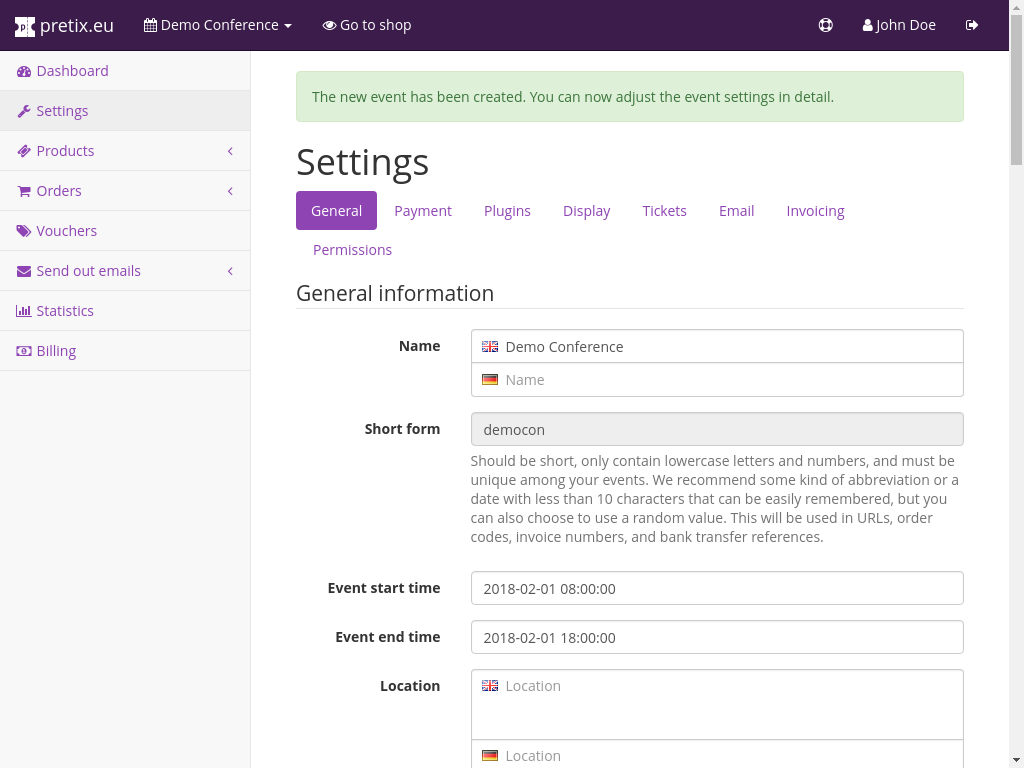This screenshot has height=768, width=1024.
Task: Click the Products ticket icon
Action: tap(24, 151)
